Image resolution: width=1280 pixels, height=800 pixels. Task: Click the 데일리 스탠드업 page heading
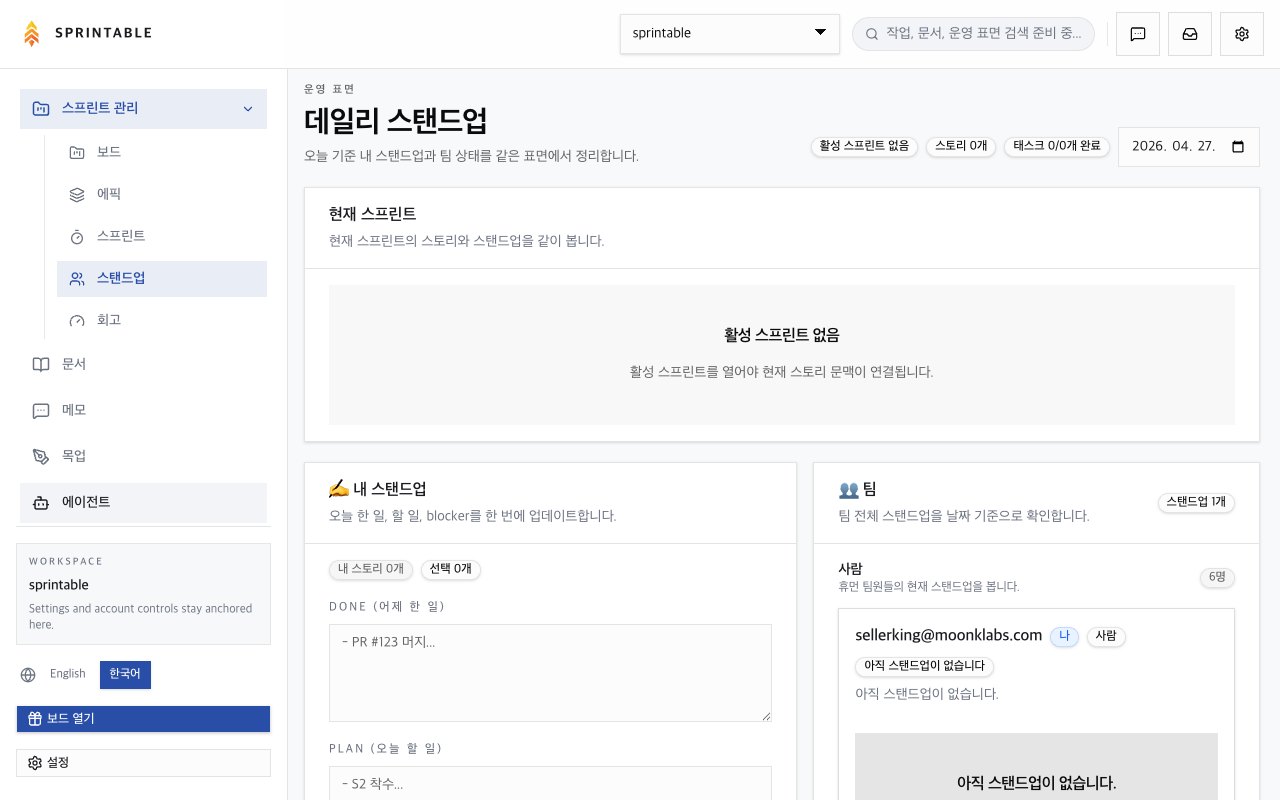pos(396,121)
